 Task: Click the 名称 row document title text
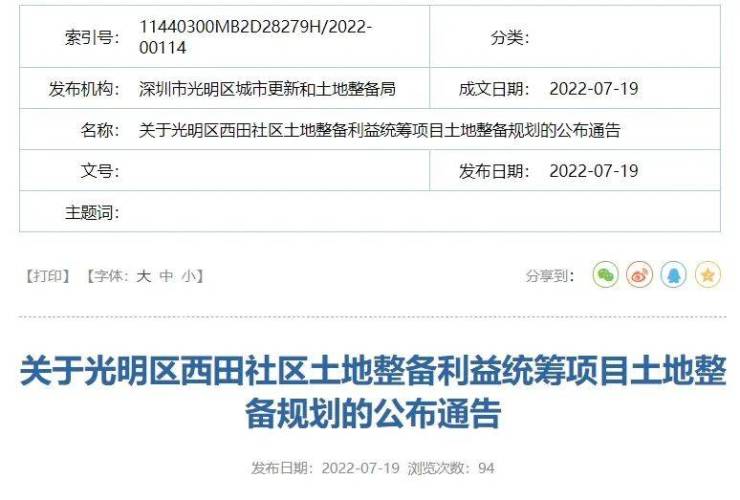[x=379, y=130]
